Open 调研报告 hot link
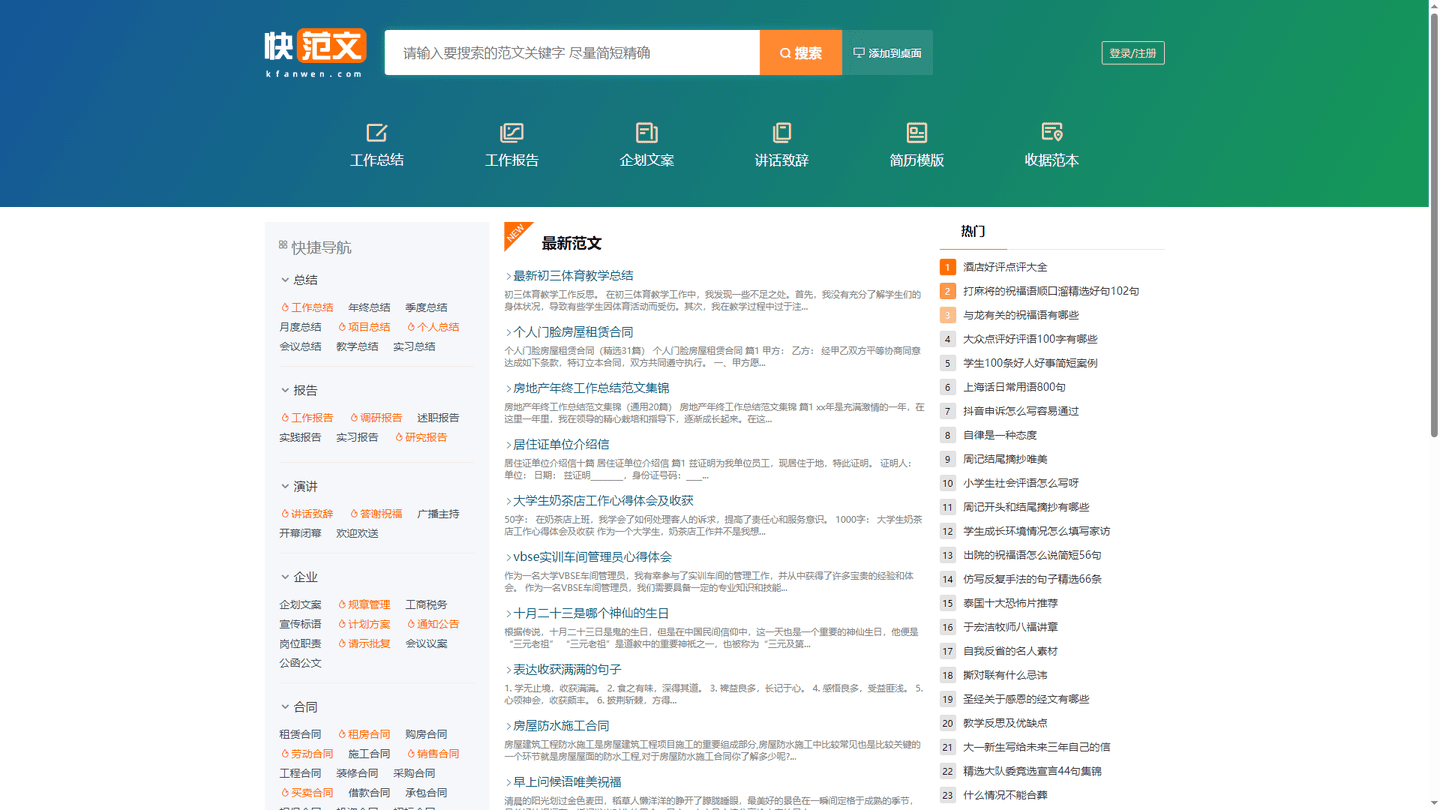The image size is (1440, 810). pos(376,418)
